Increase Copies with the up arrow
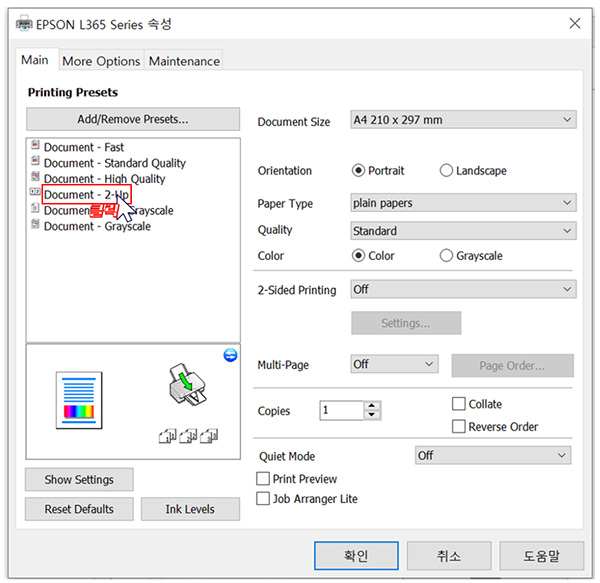This screenshot has width=600, height=583. tap(372, 406)
